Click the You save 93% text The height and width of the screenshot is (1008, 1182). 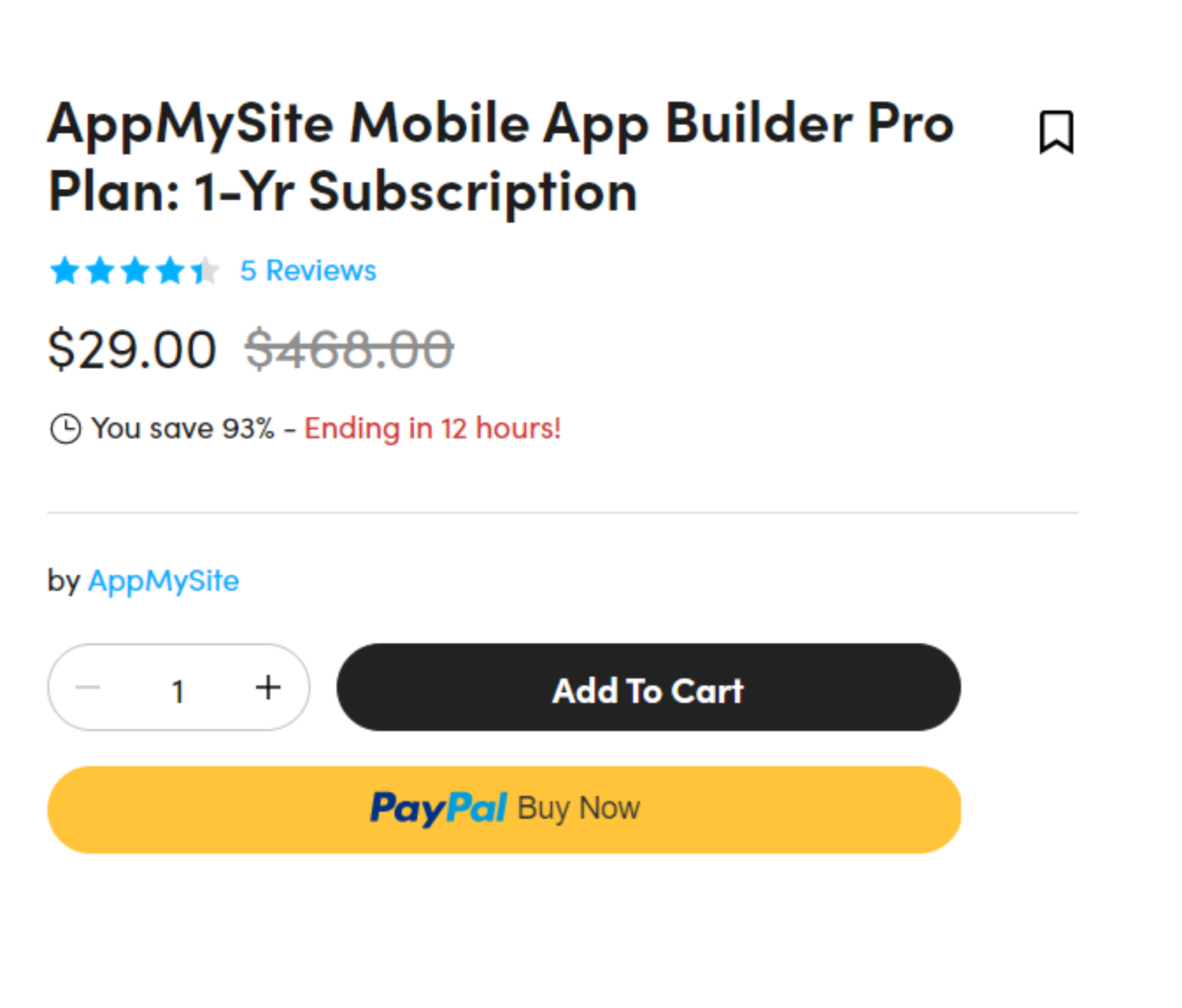point(183,429)
